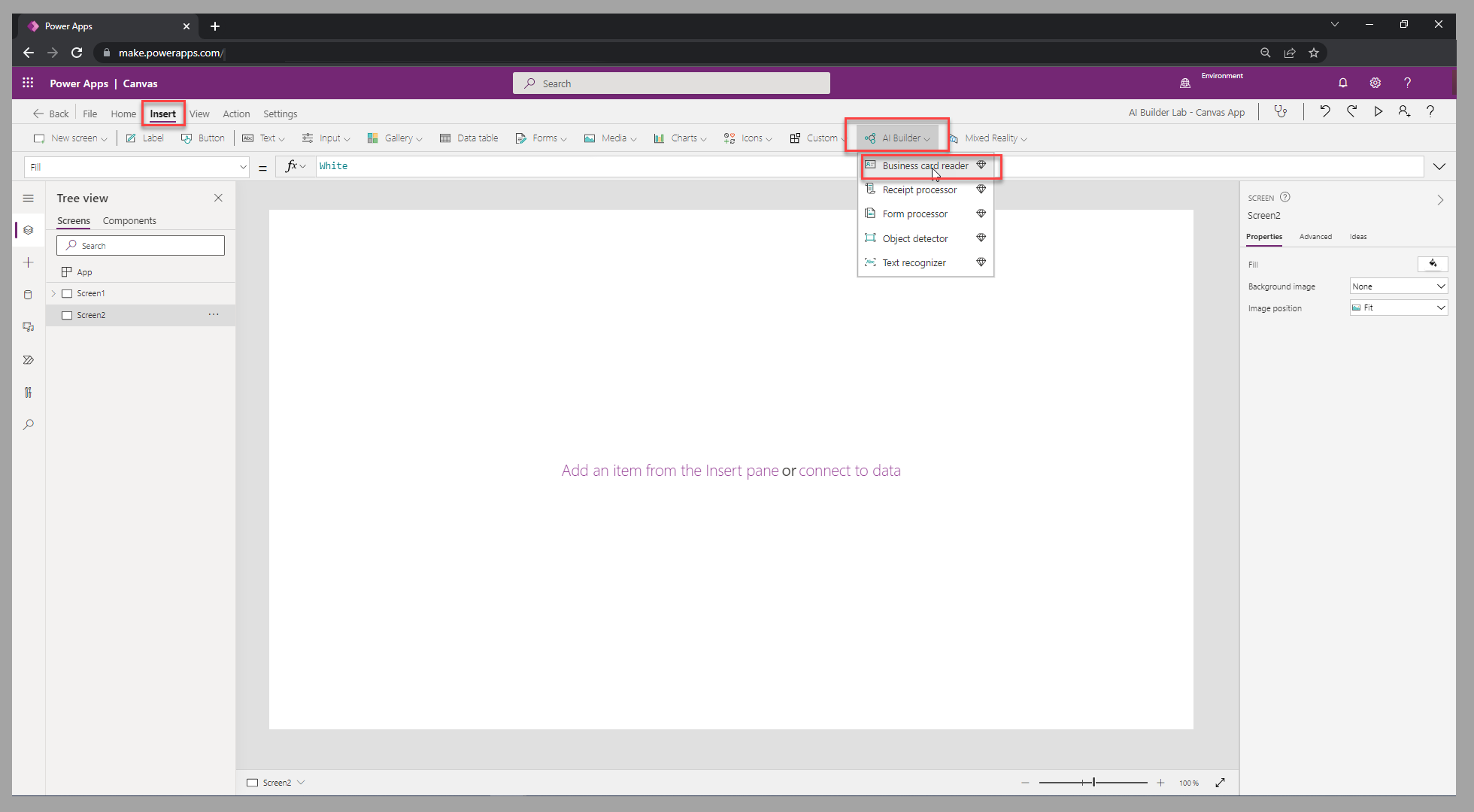Select the app checker stethoscope icon
Screen dimensions: 1474x812
(1281, 111)
